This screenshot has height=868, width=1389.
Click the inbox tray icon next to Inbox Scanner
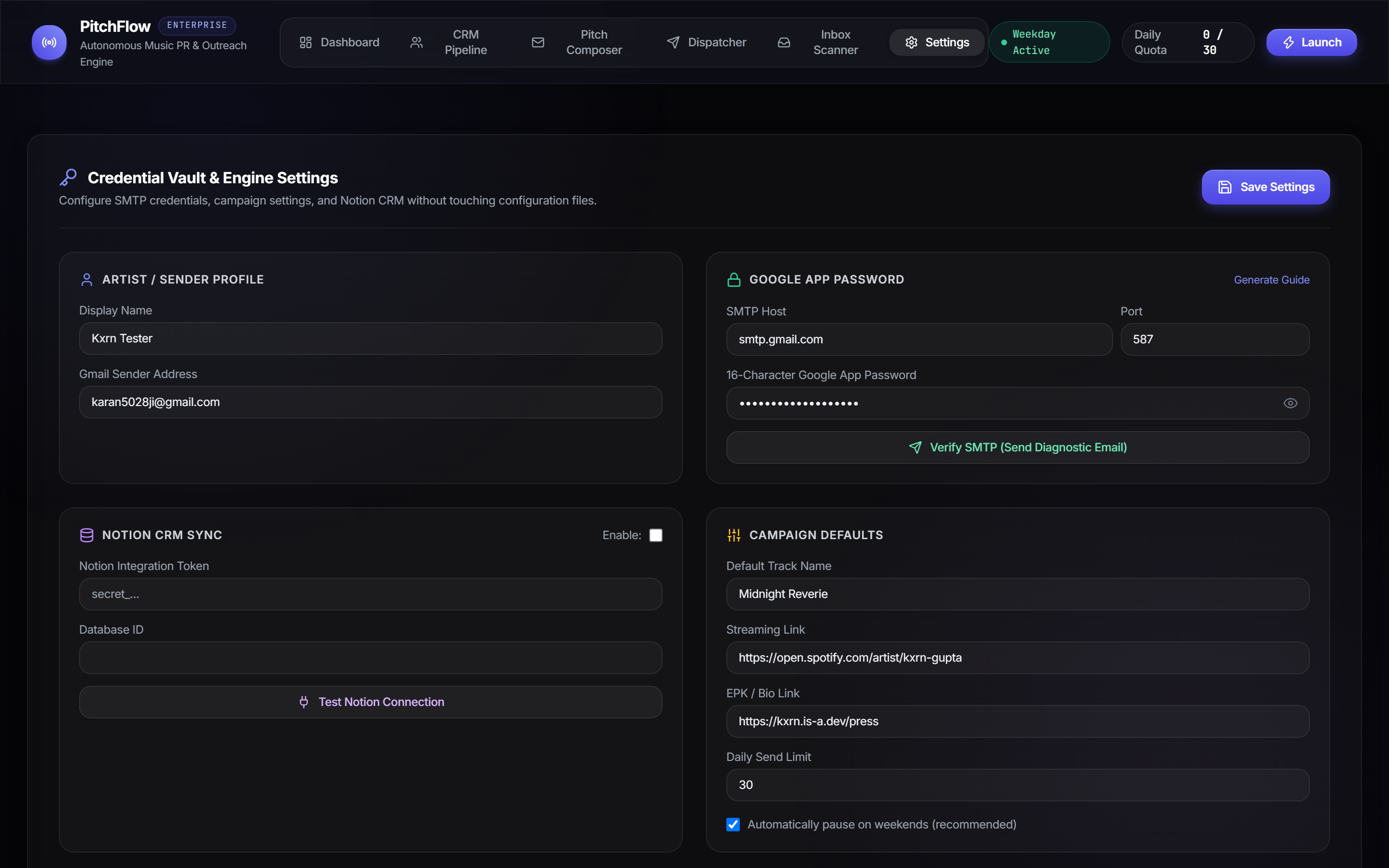tap(784, 42)
